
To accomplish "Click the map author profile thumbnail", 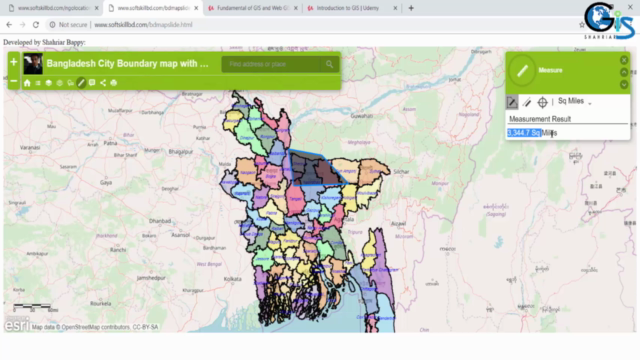I will pos(33,64).
